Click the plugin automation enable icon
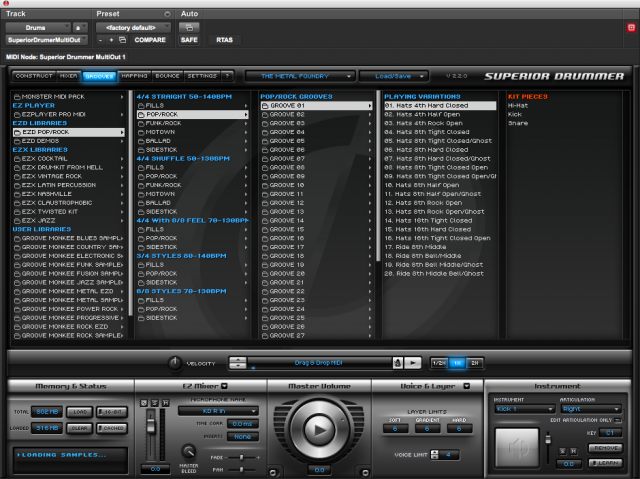This screenshot has width=640, height=479. click(189, 27)
